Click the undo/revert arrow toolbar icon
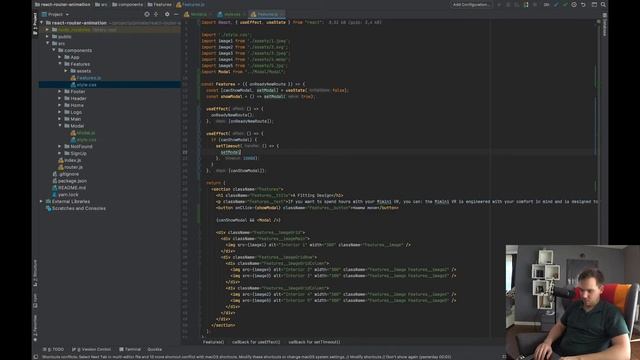This screenshot has width=640, height=360. point(583,4)
